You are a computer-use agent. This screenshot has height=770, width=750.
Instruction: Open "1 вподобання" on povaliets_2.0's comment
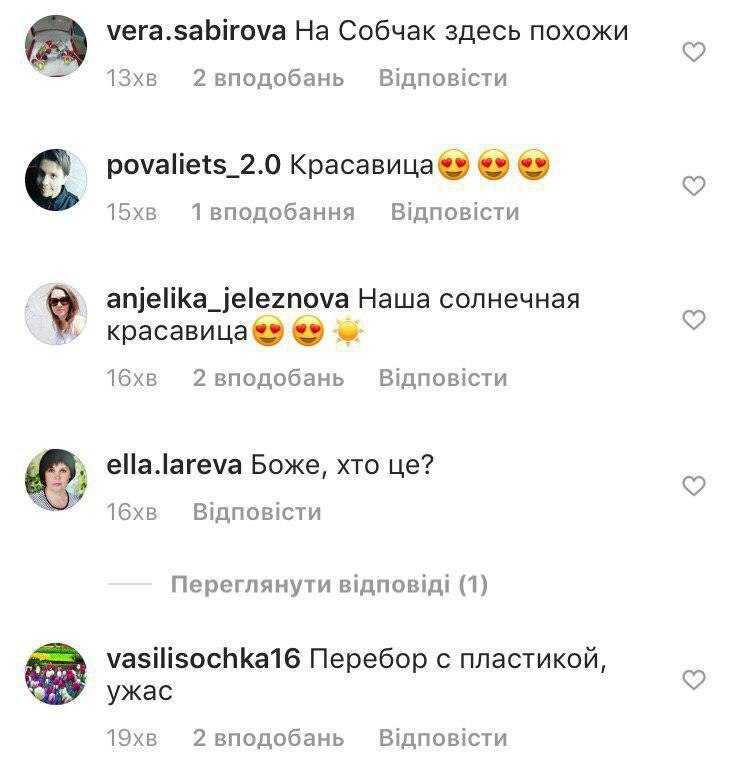click(x=273, y=212)
